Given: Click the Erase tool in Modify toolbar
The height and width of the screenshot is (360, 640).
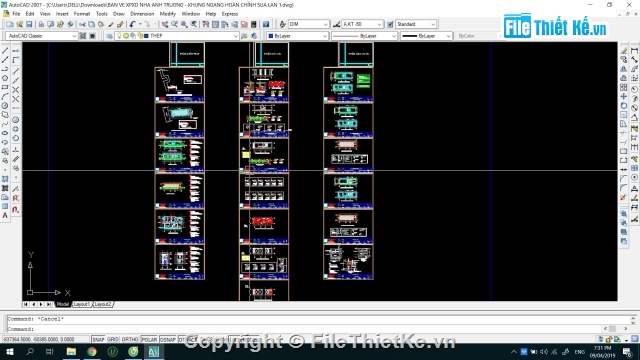Looking at the screenshot, I should click(624, 51).
